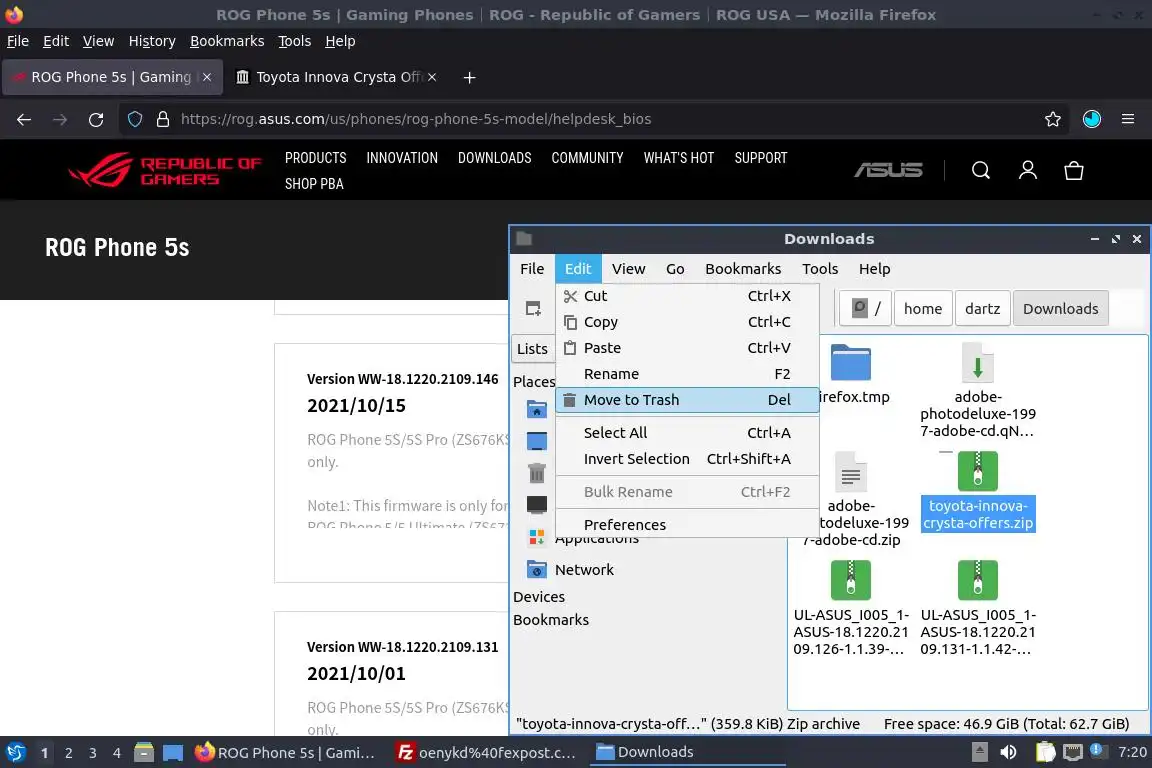Image resolution: width=1152 pixels, height=768 pixels.
Task: Select adobe-photodeluxe-cd.zip text file icon
Action: click(x=851, y=473)
